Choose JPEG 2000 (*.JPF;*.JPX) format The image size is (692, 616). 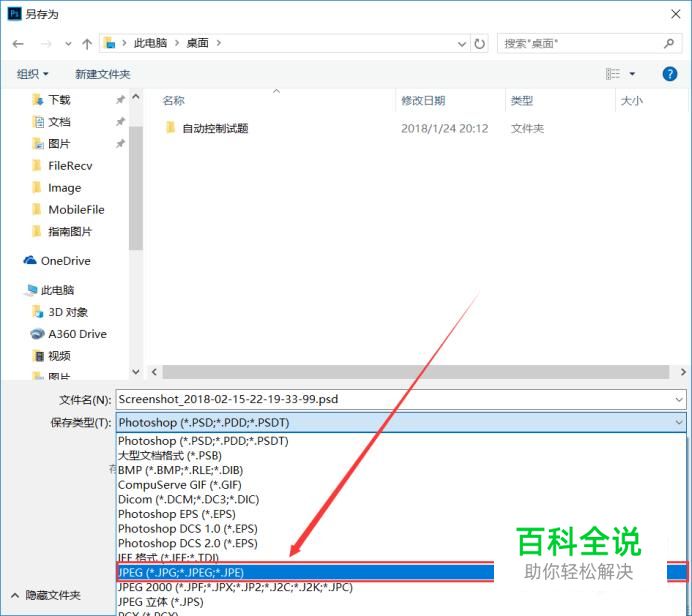point(235,587)
